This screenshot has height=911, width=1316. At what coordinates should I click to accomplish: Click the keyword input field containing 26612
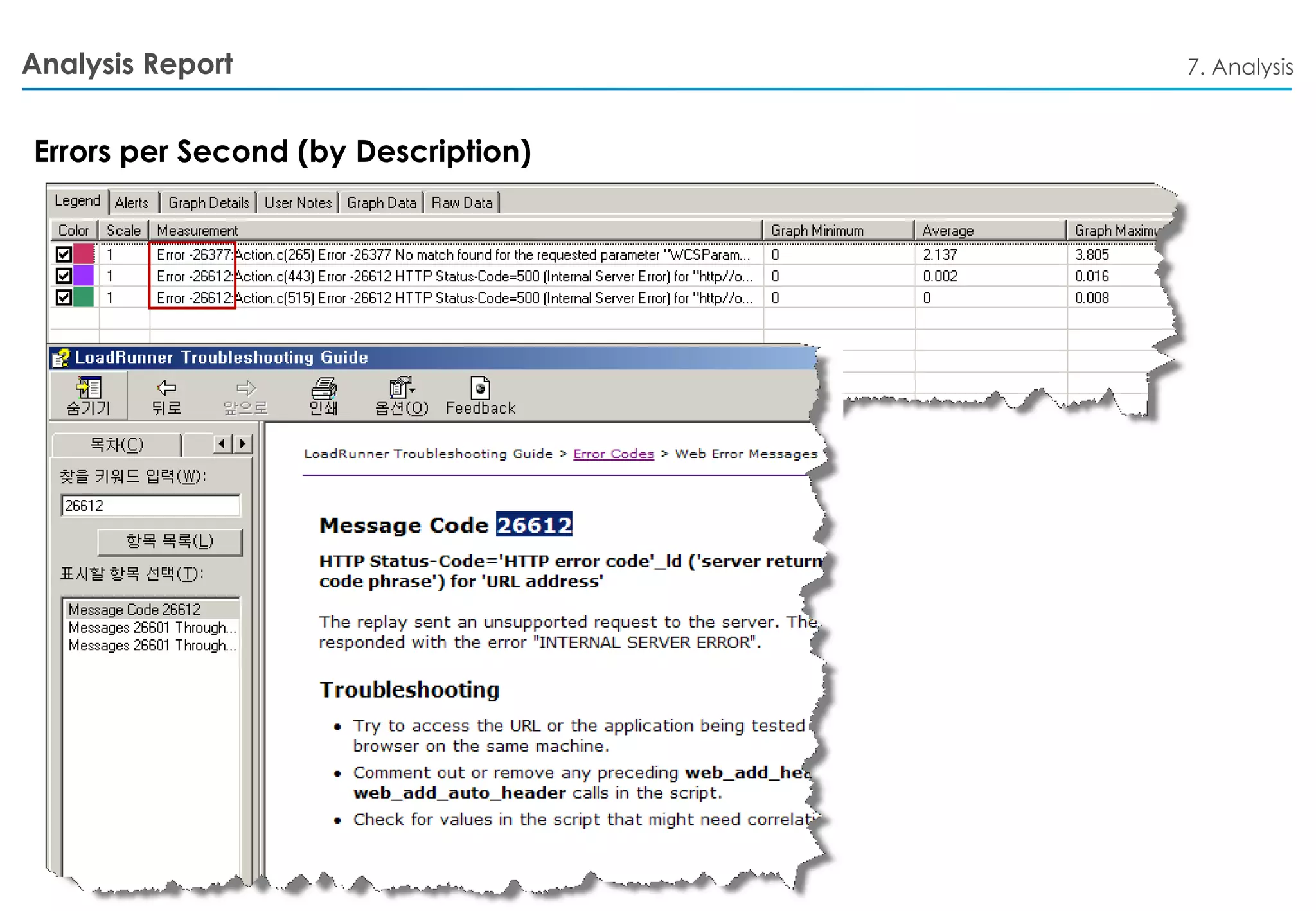[150, 506]
